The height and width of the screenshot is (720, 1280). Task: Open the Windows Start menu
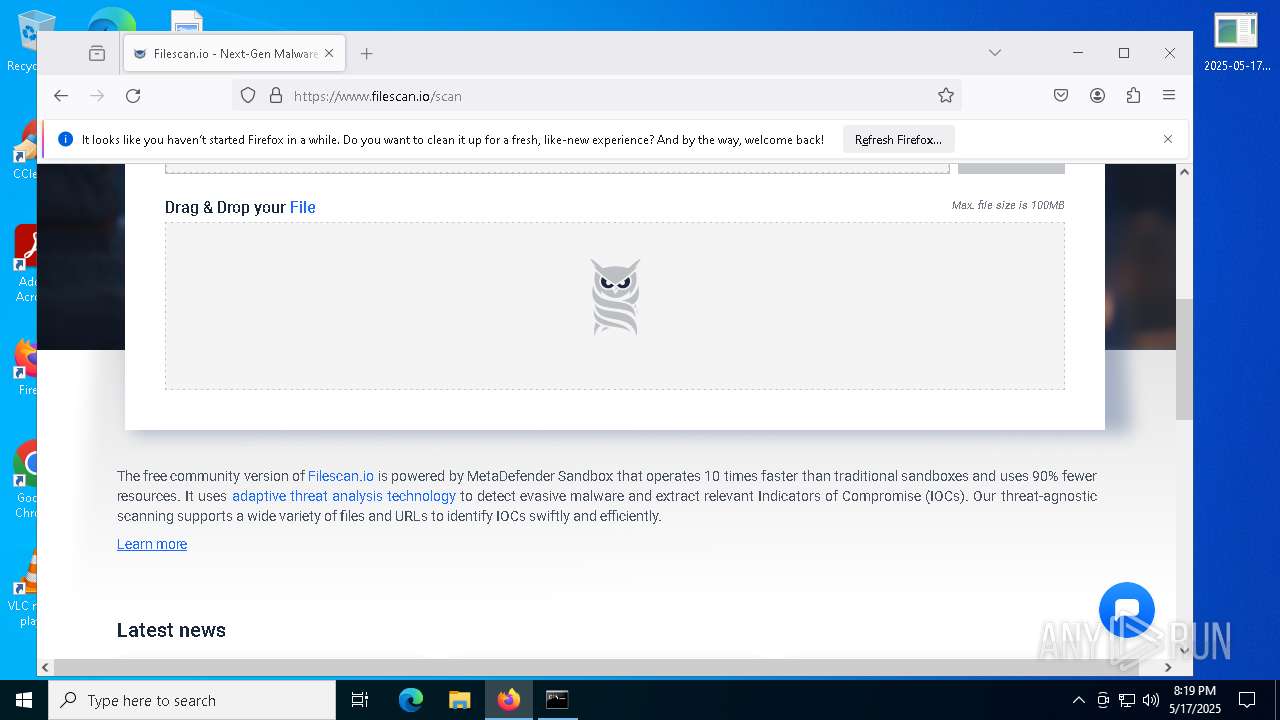(24, 700)
